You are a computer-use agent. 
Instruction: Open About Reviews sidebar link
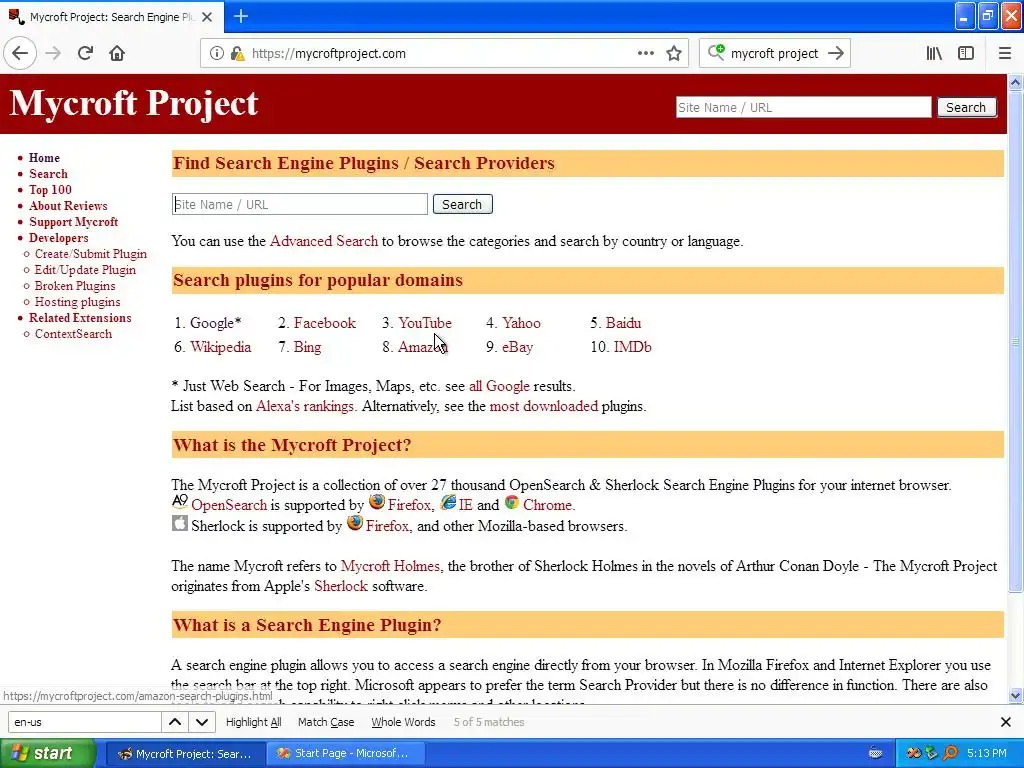[68, 206]
